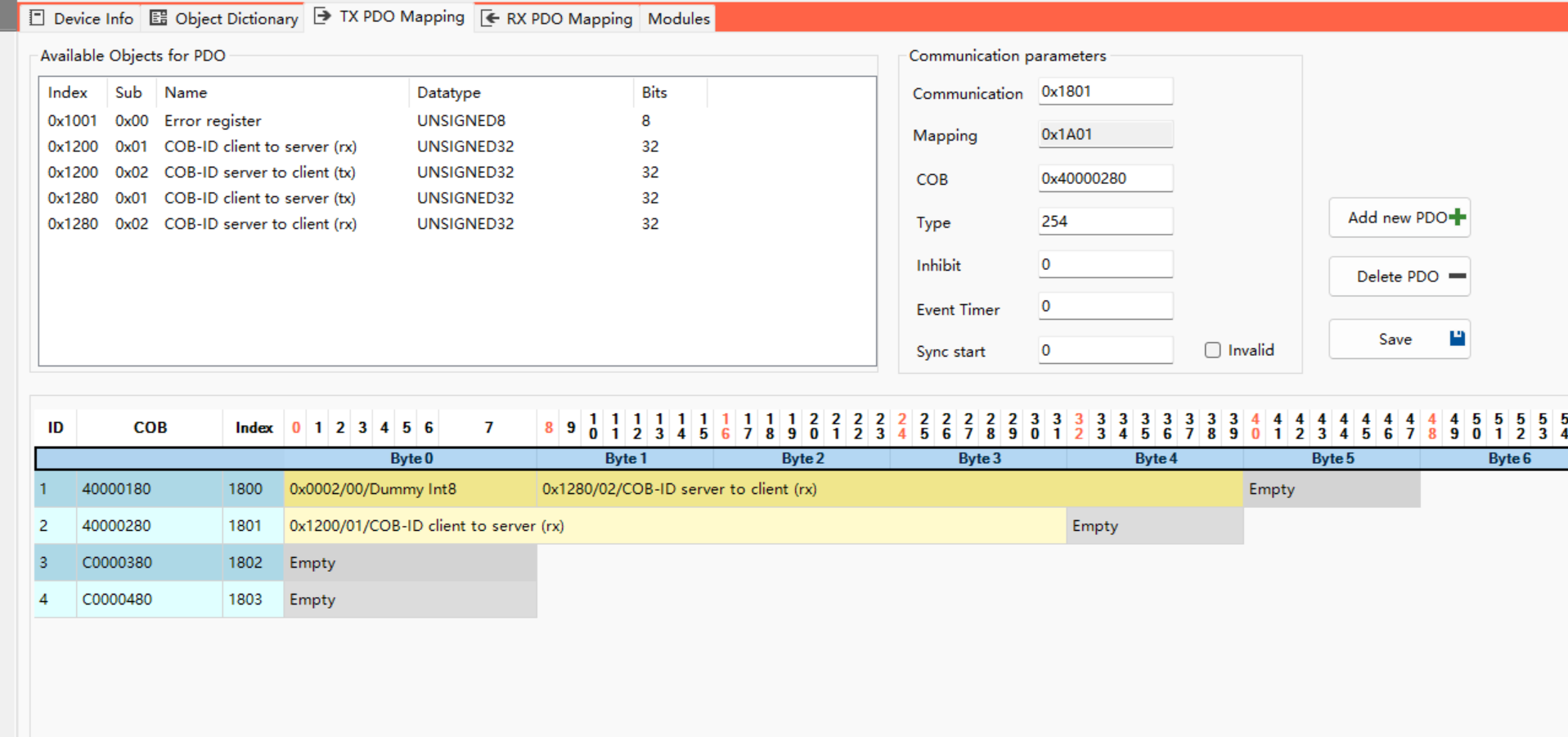Click the RX PDO Mapping arrow icon

(x=490, y=18)
